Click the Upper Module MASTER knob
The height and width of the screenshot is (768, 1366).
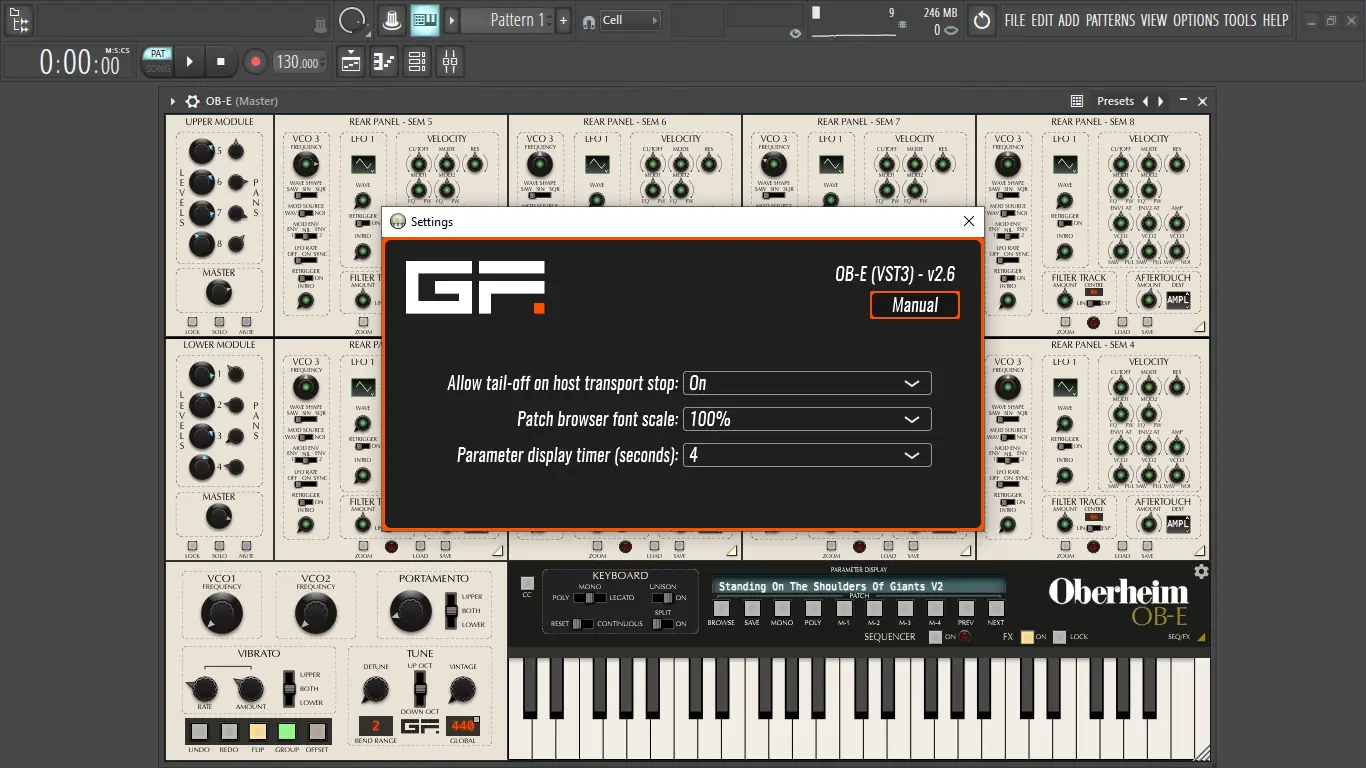click(x=218, y=292)
